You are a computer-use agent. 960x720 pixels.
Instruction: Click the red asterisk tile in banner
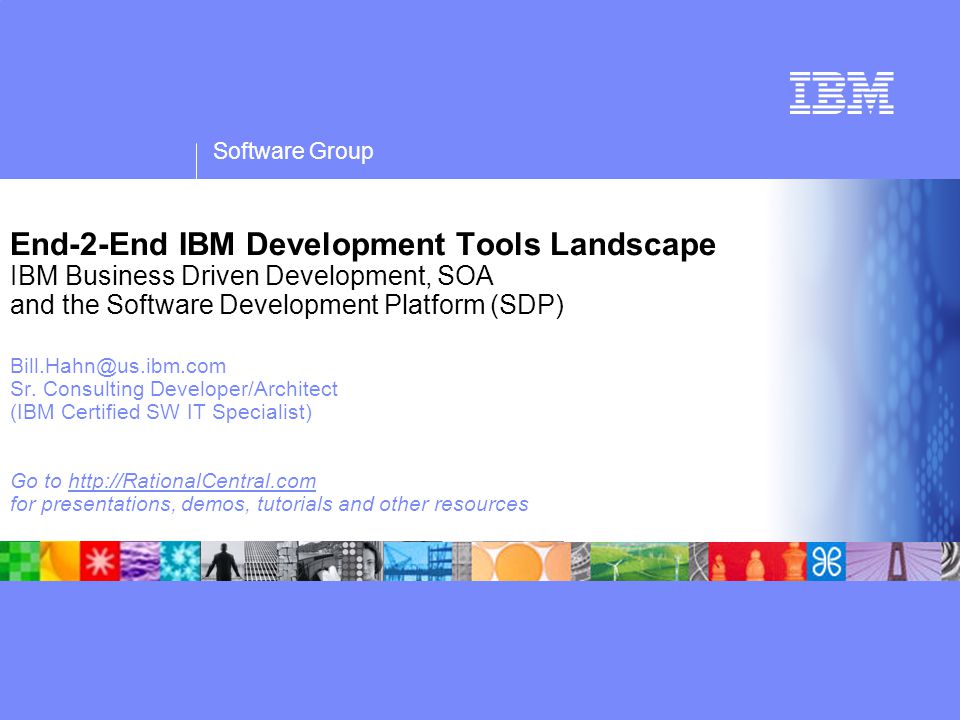click(x=100, y=561)
